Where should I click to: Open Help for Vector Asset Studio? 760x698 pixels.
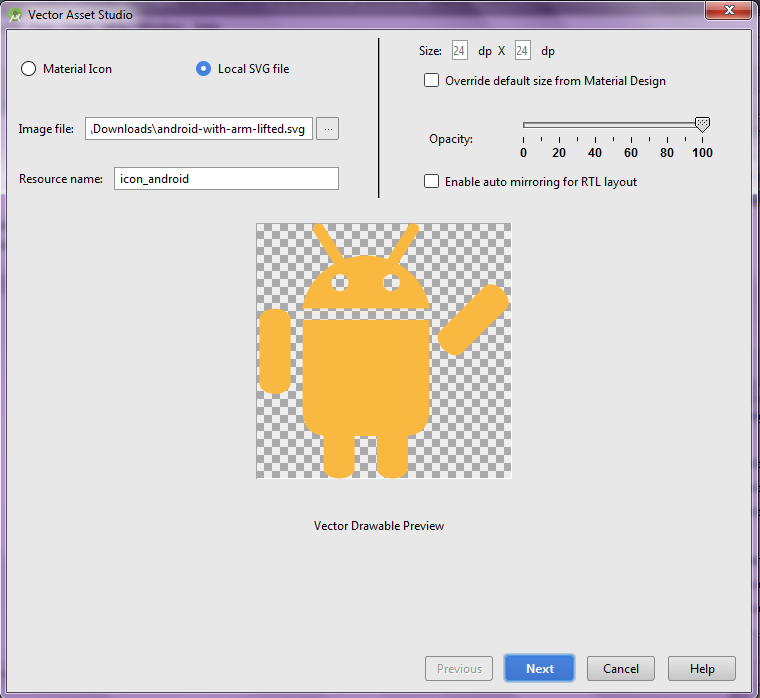(702, 668)
